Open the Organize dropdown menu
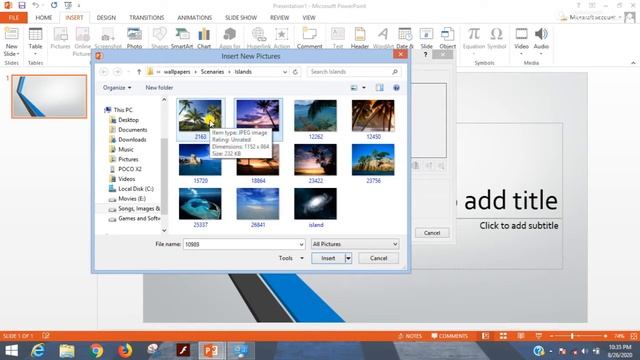Viewport: 640px width, 360px height. pyautogui.click(x=117, y=88)
